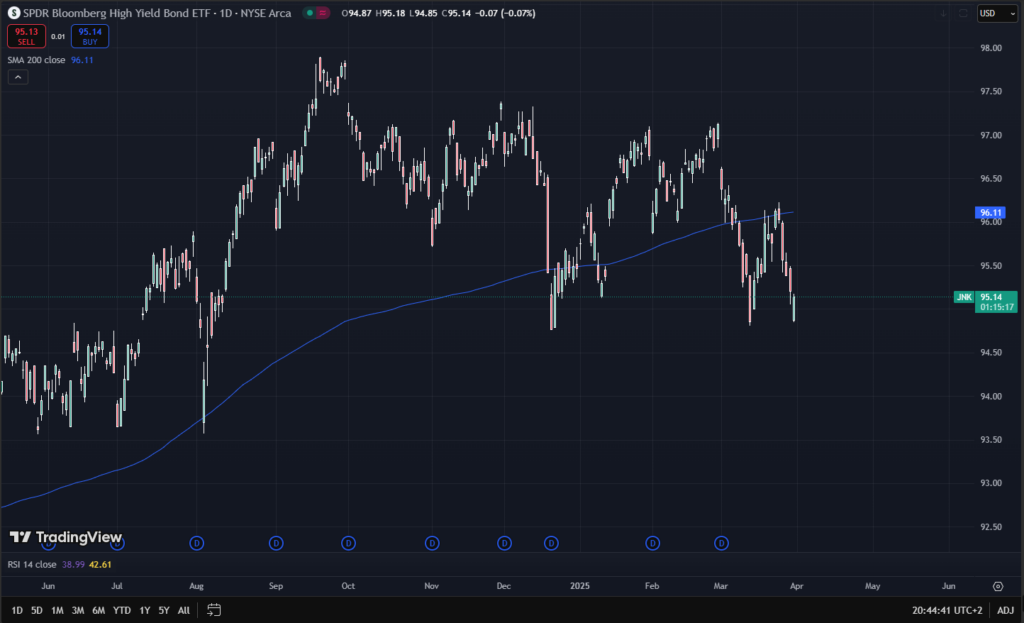Click the TradingView logo

[x=66, y=537]
